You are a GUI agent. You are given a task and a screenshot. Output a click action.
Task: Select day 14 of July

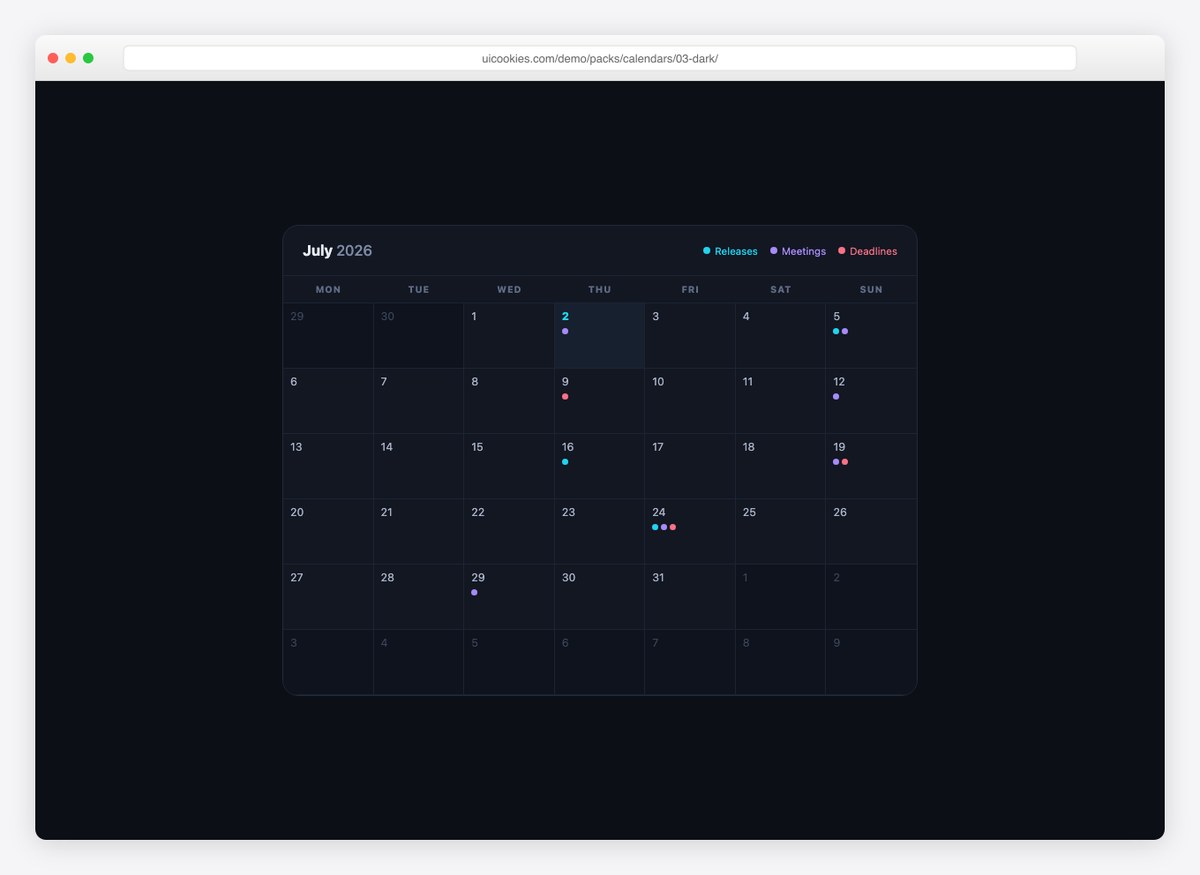(419, 466)
